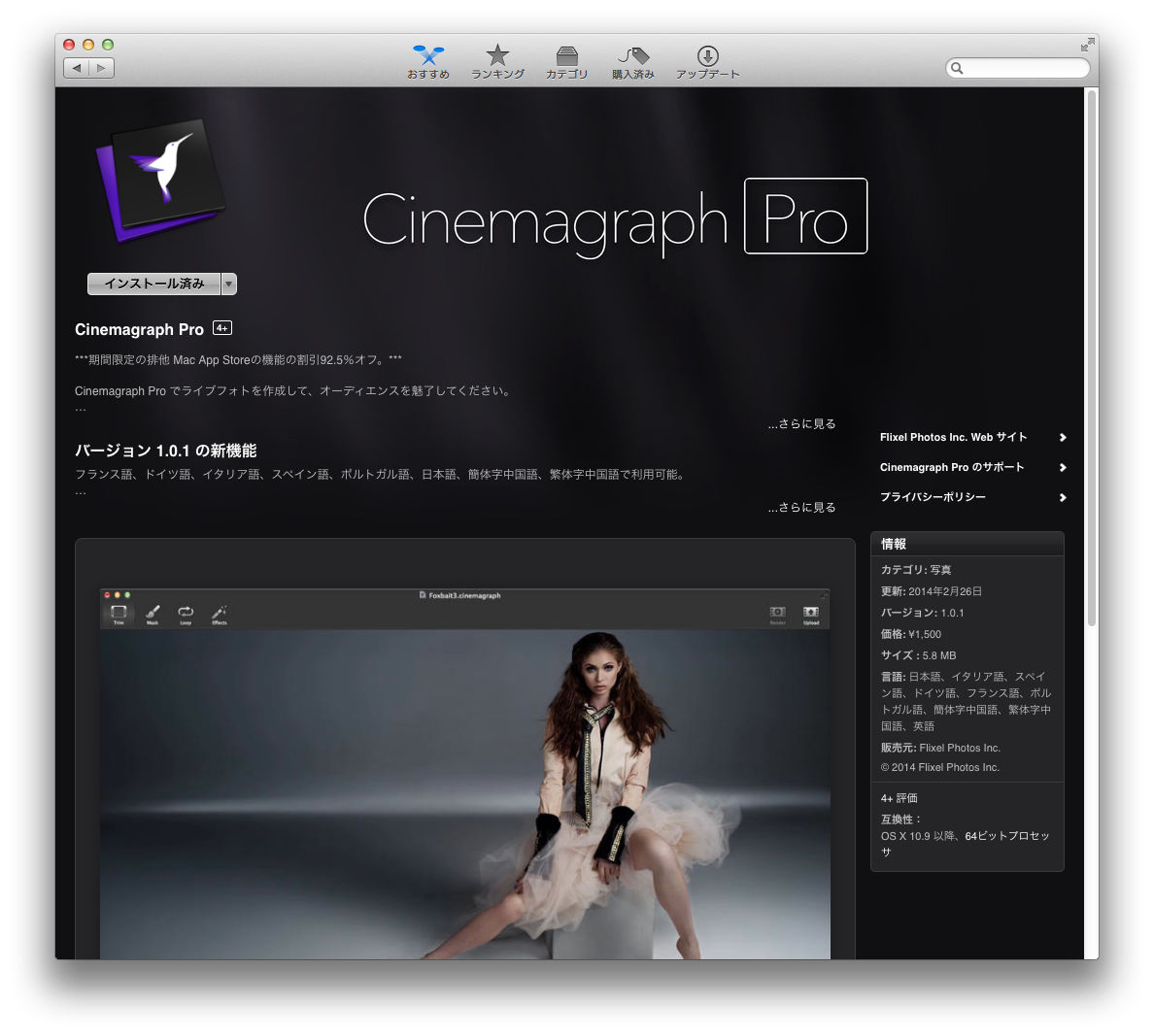The width and height of the screenshot is (1154, 1036).
Task: Click the forward navigation arrow
Action: [x=101, y=68]
